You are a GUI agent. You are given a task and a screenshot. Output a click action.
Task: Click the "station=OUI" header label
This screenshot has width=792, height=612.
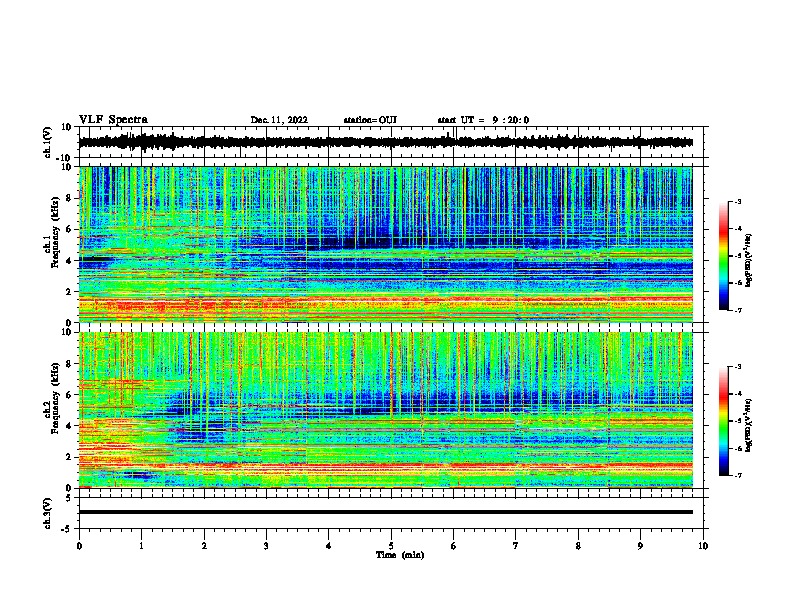pyautogui.click(x=370, y=120)
